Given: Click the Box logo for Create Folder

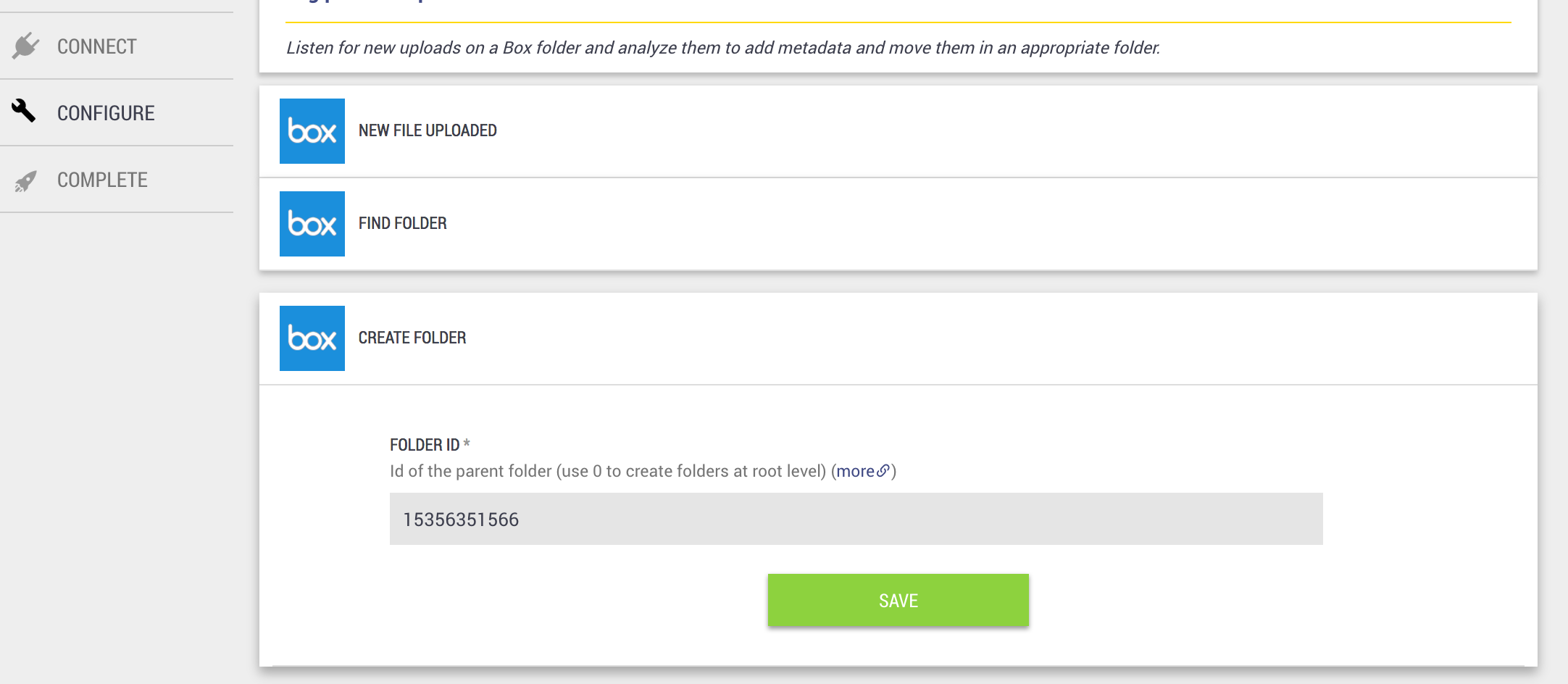Looking at the screenshot, I should pyautogui.click(x=312, y=338).
